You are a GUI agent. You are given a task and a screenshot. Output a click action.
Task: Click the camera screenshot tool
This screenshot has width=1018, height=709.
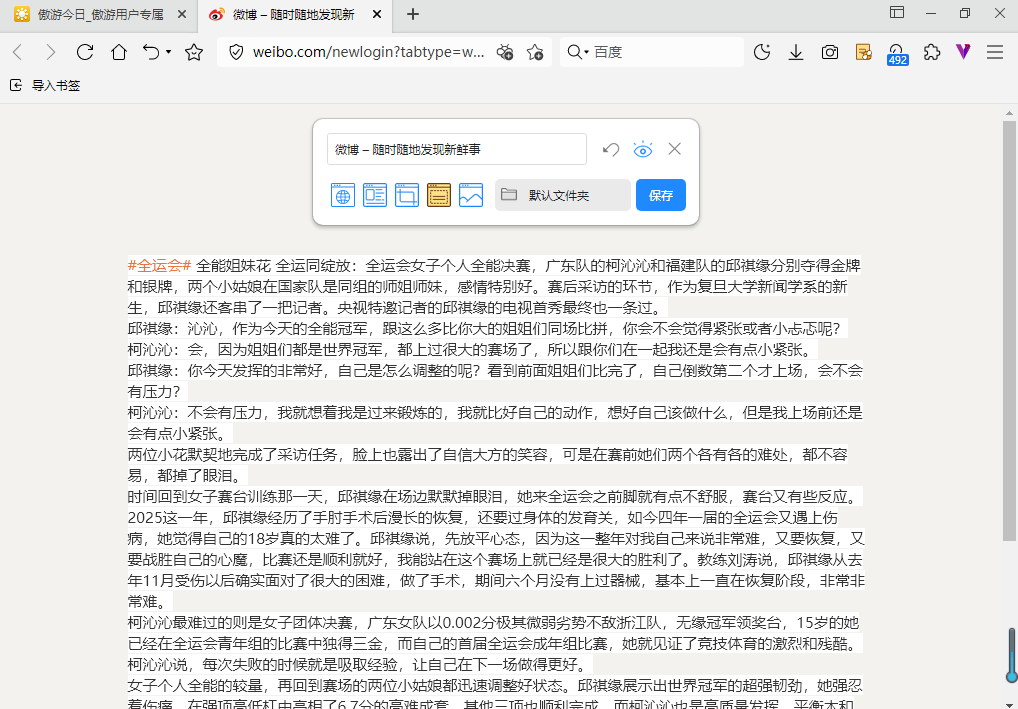[830, 53]
